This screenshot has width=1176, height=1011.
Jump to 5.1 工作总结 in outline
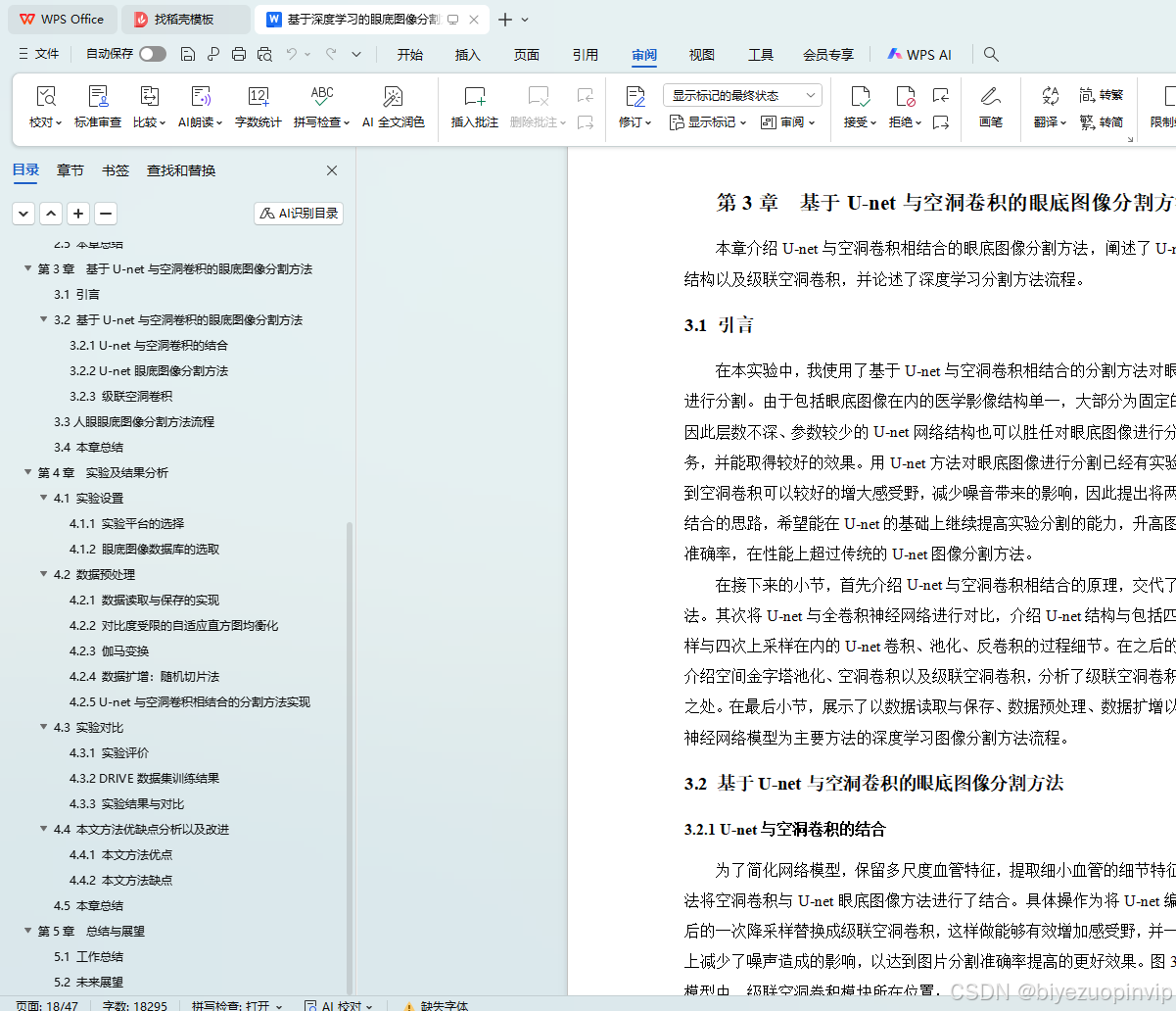[89, 956]
